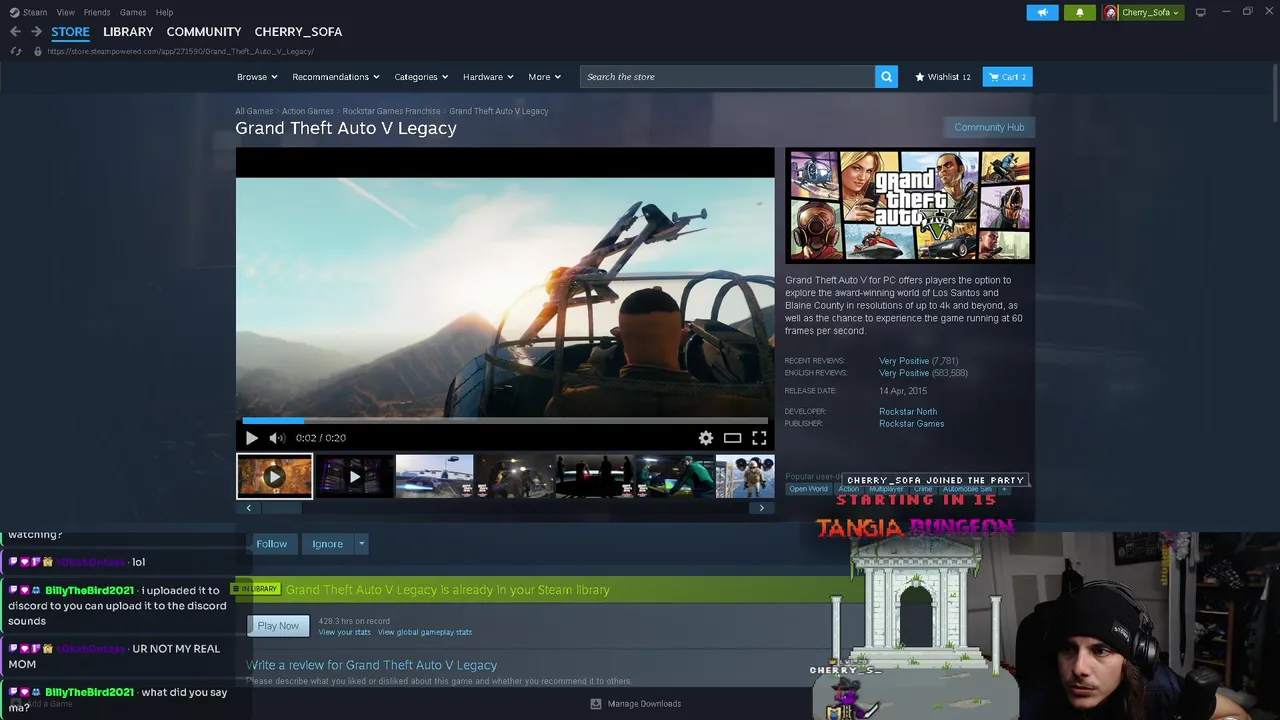Click the padlock icon by the URL
This screenshot has height=720, width=1280.
coord(38,51)
